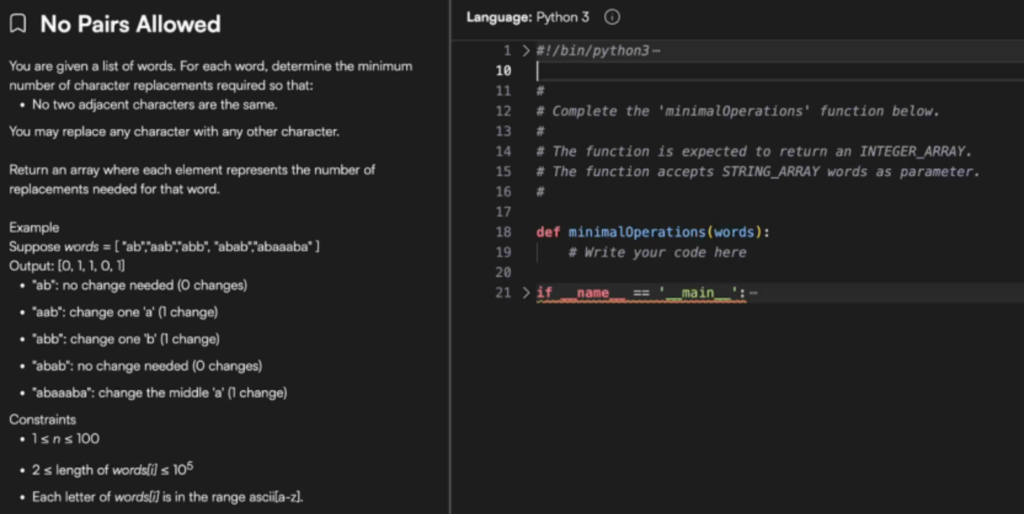Screen dimensions: 1024x514
Task: Click the 'Constraints' heading in problem description
Action: coord(43,419)
